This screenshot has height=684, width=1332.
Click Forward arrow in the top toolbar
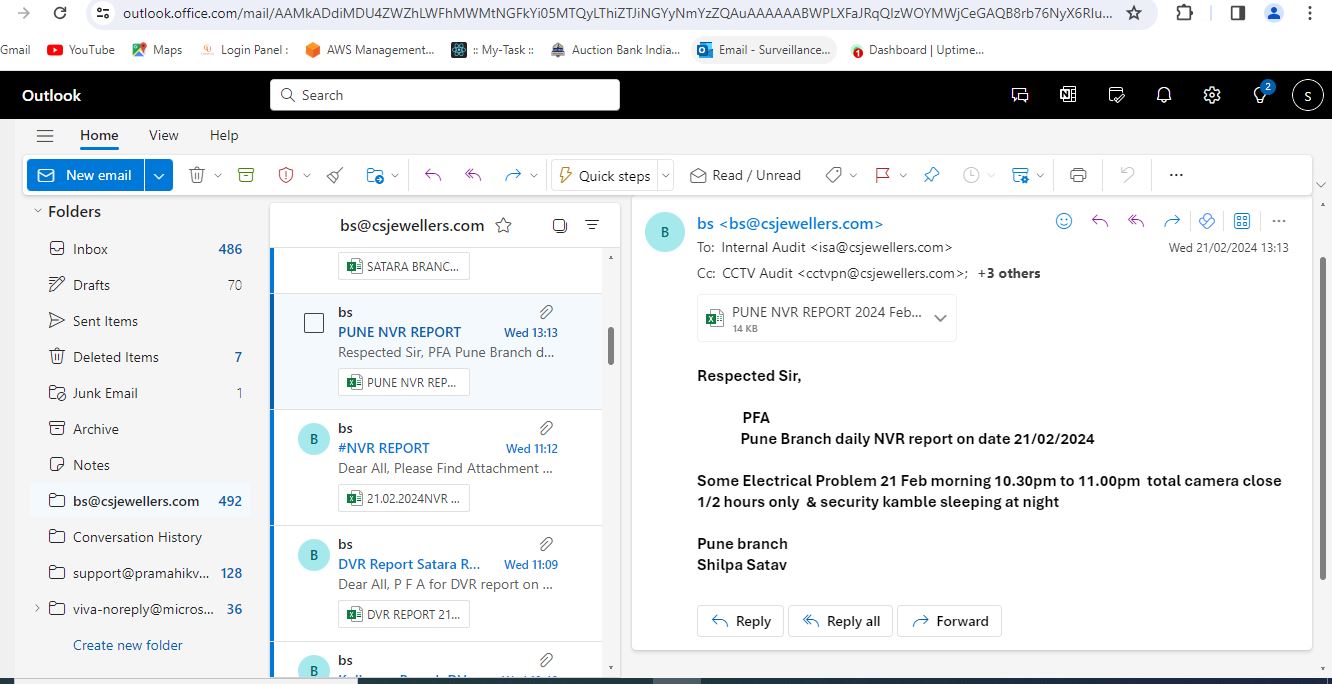point(513,175)
